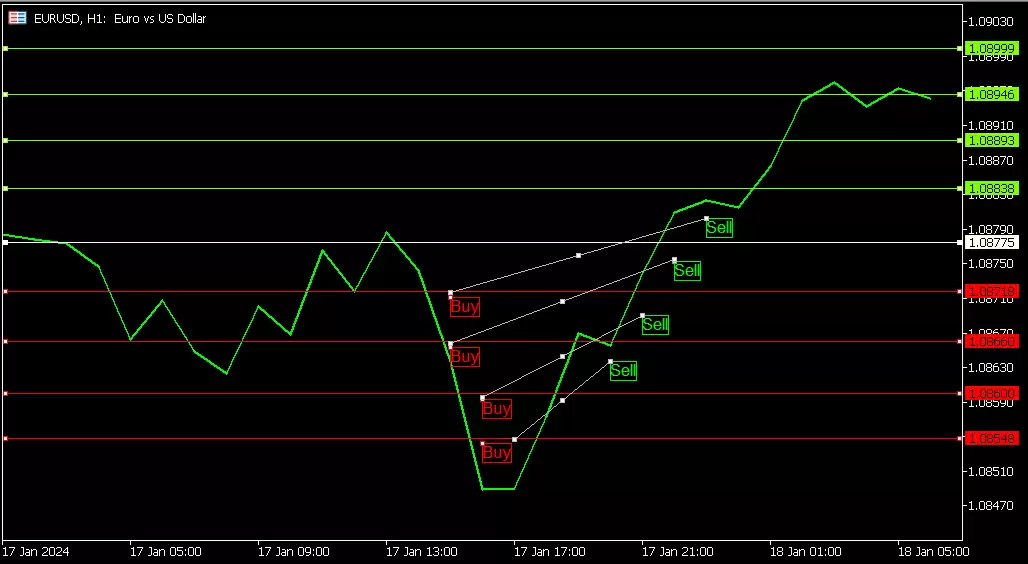The image size is (1028, 564).
Task: Click the 18 Jan 05:00 time label
Action: click(932, 551)
